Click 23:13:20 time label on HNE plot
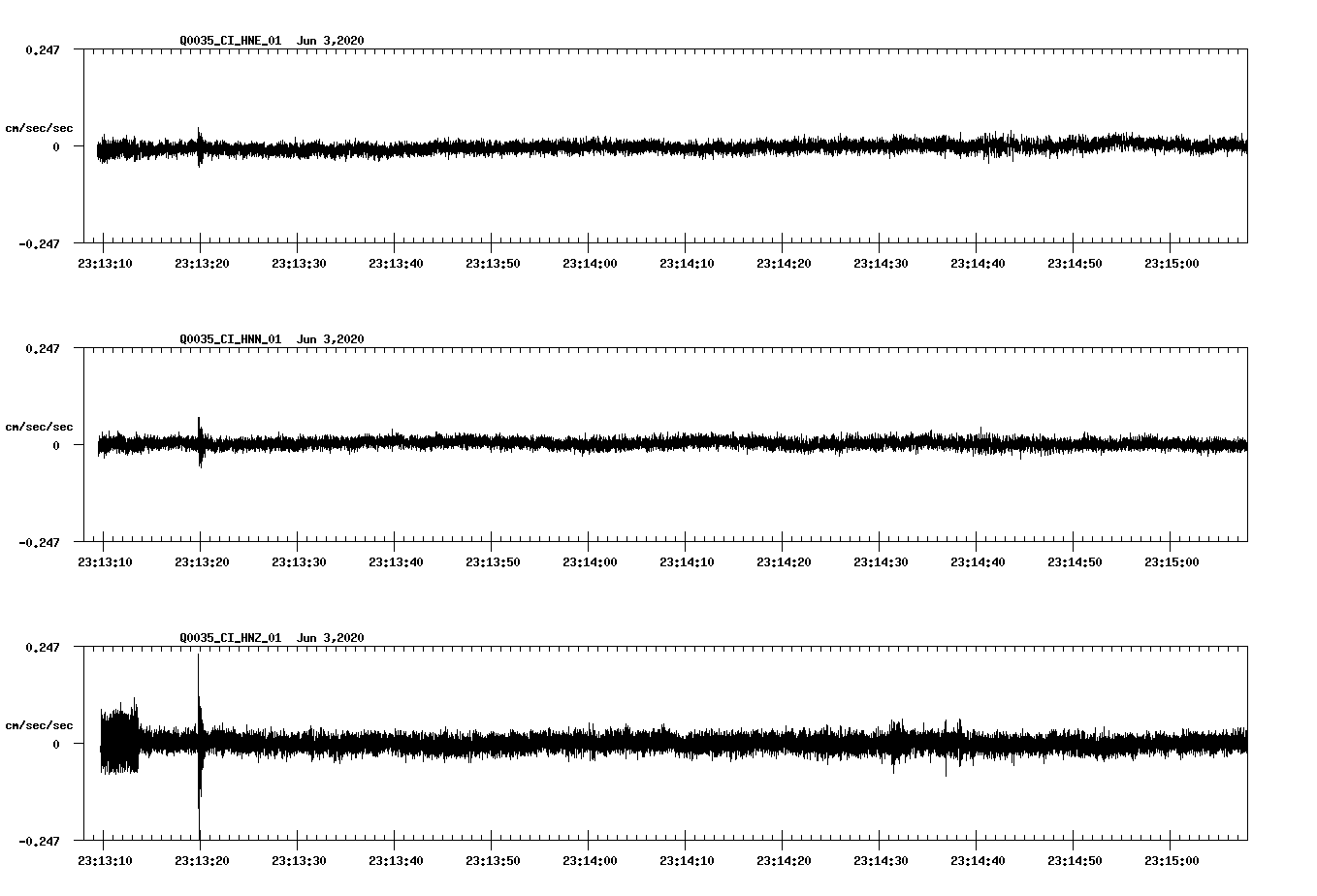The width and height of the screenshot is (1317, 896). coord(201,264)
